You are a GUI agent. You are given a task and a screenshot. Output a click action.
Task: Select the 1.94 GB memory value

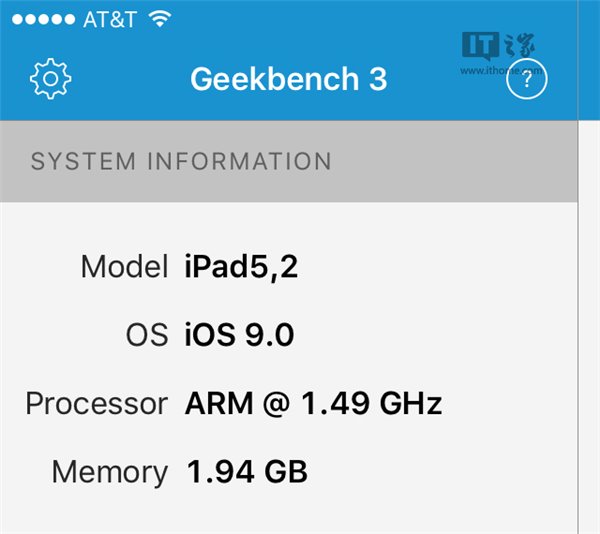coord(247,471)
